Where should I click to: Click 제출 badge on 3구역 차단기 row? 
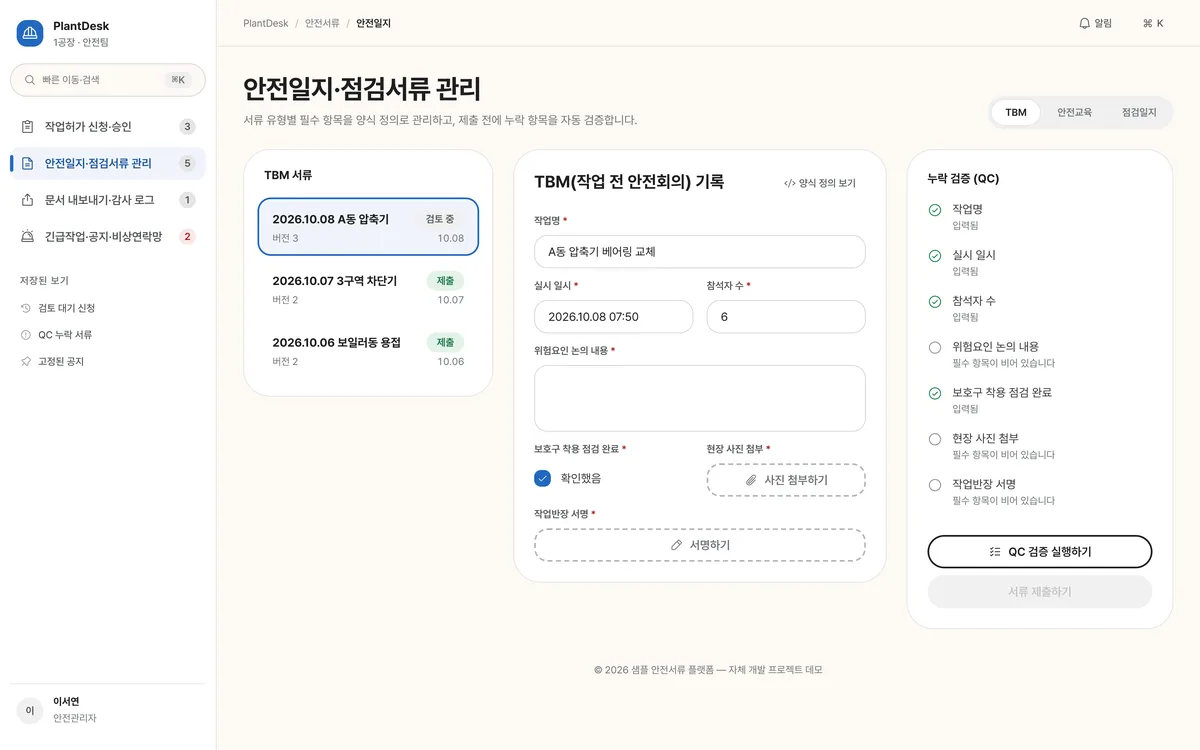click(445, 281)
